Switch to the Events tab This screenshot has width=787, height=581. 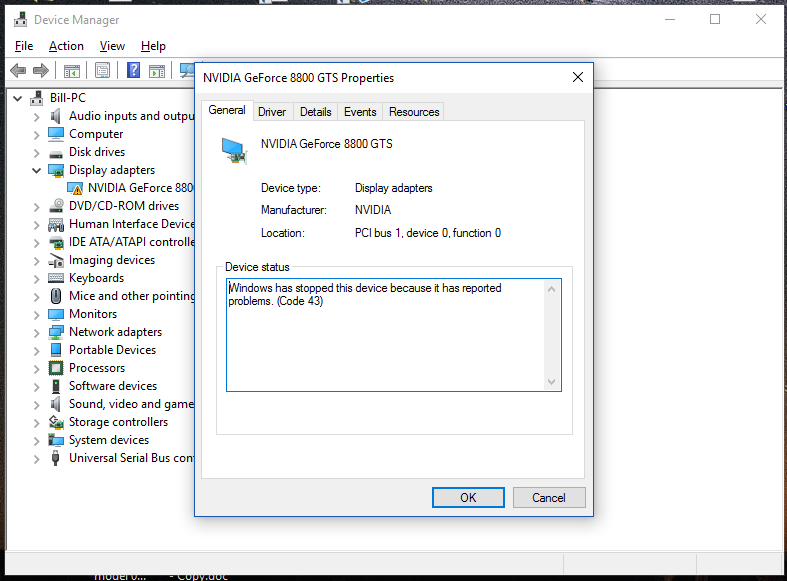(360, 111)
